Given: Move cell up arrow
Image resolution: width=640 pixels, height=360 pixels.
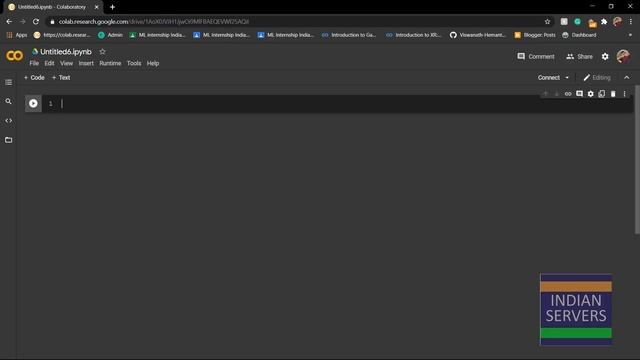Looking at the screenshot, I should [x=545, y=94].
